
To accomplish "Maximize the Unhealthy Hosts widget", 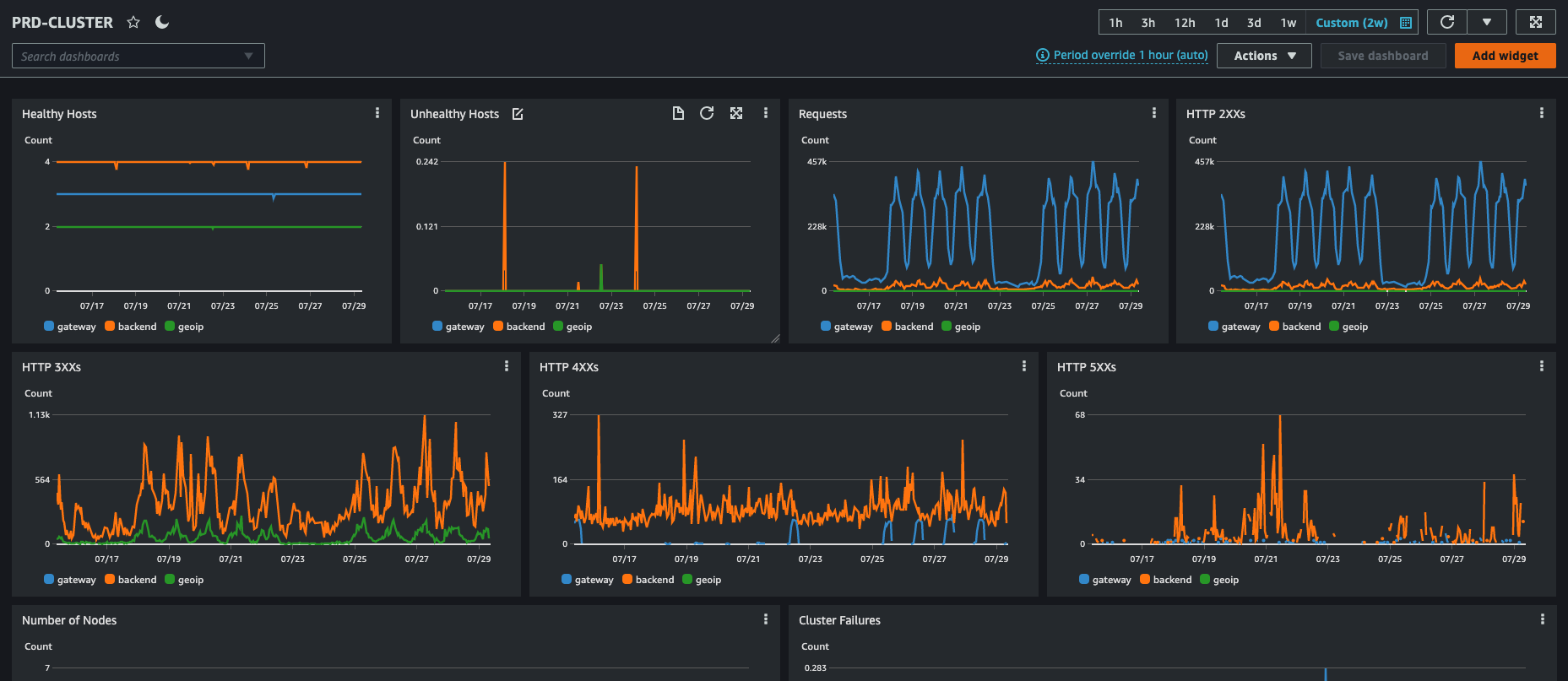I will 736,113.
